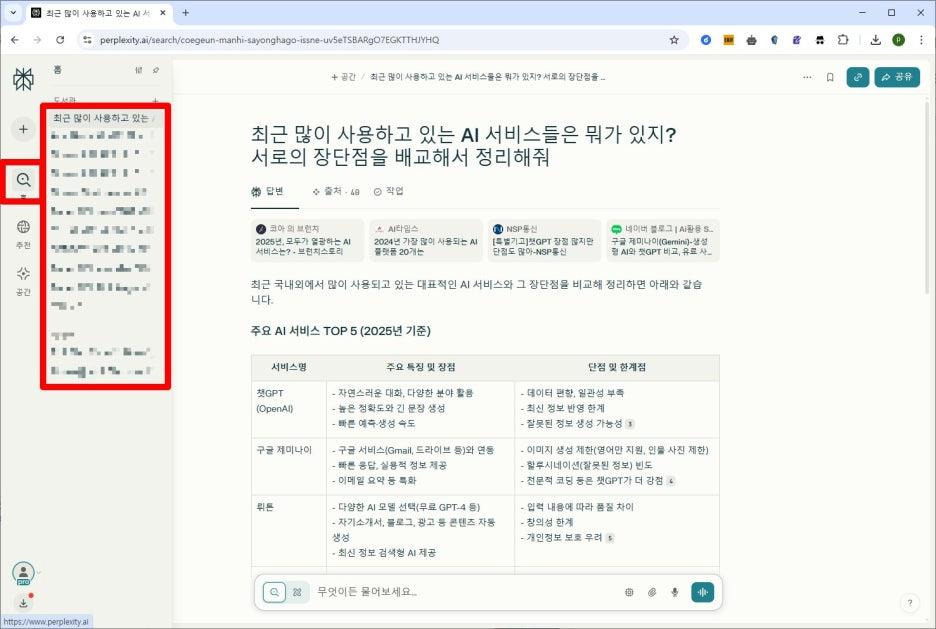The height and width of the screenshot is (629, 936).
Task: Click the 주요 AI 서비스 TOP 5 heading
Action: (340, 331)
